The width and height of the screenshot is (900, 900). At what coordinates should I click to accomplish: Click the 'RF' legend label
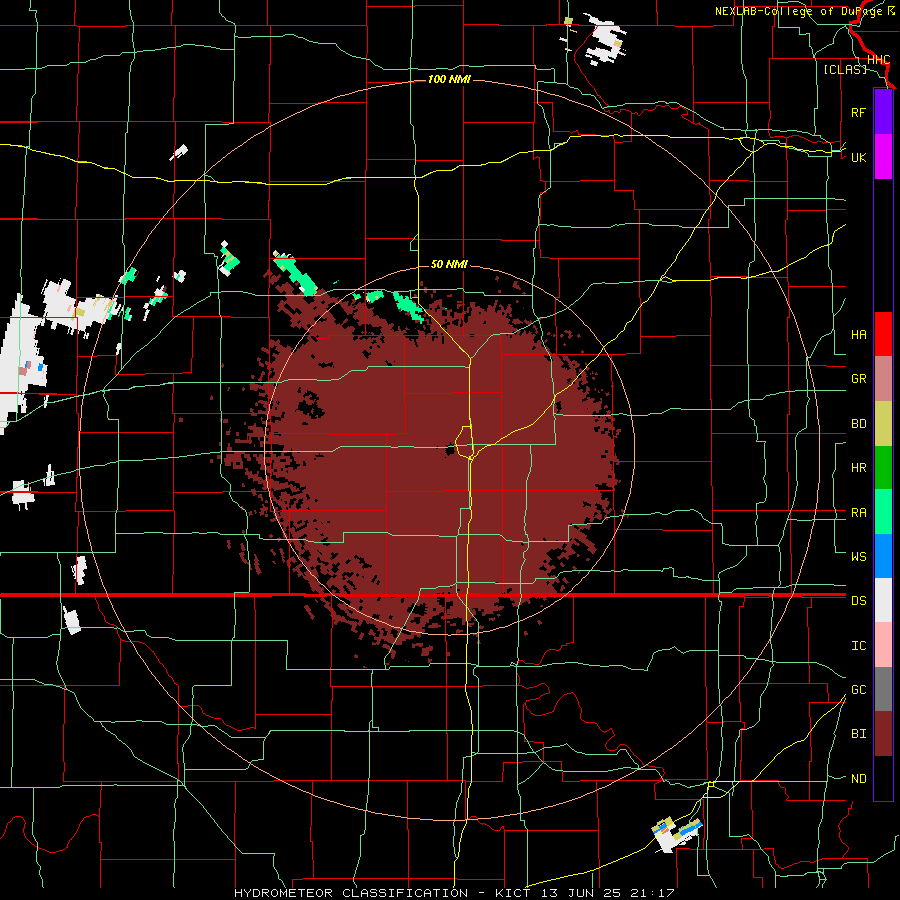[x=858, y=112]
